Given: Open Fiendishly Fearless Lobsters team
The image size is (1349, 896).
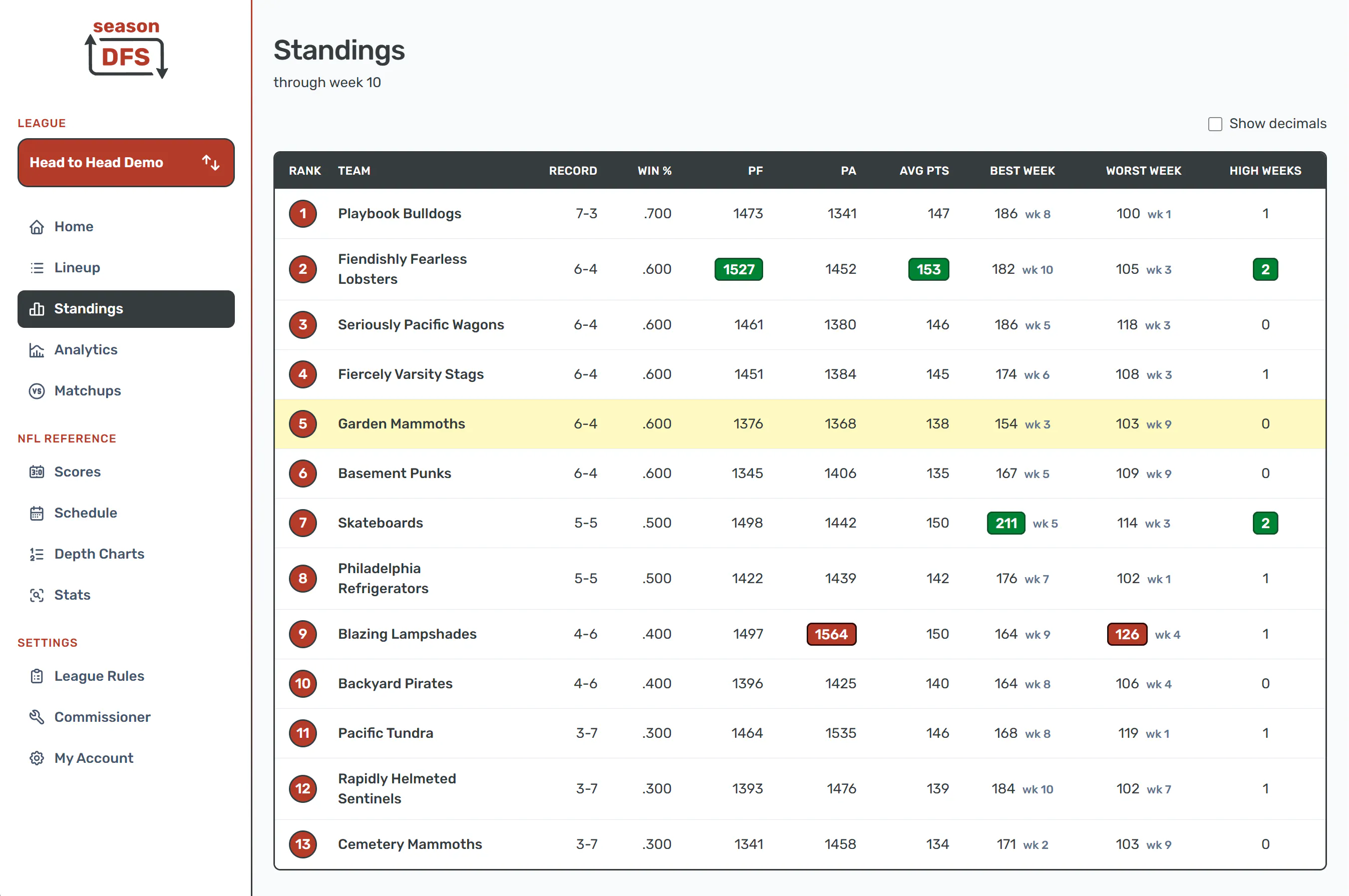Looking at the screenshot, I should point(403,269).
